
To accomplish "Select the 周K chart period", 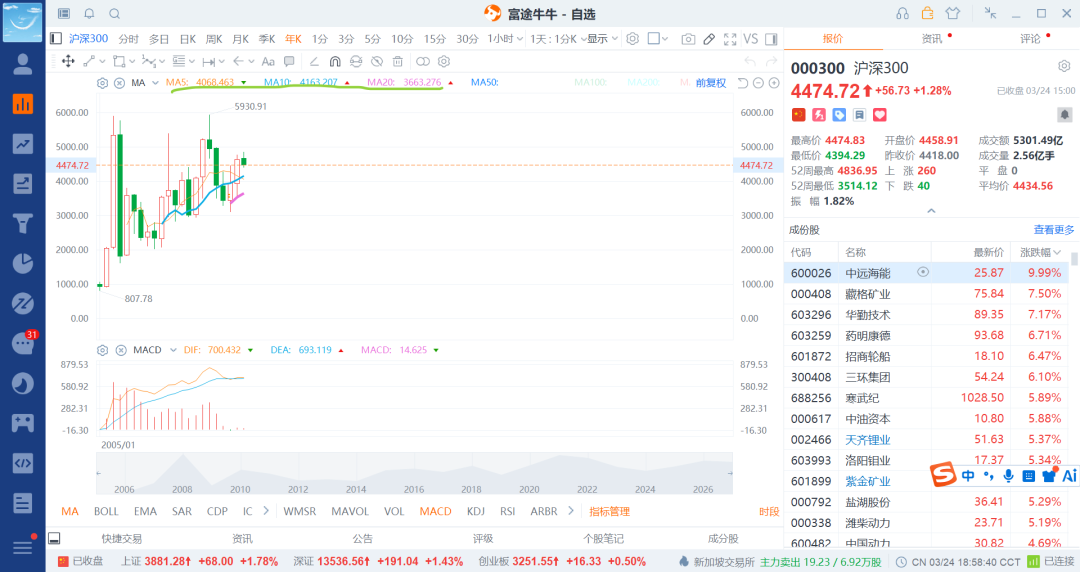I will (x=214, y=39).
